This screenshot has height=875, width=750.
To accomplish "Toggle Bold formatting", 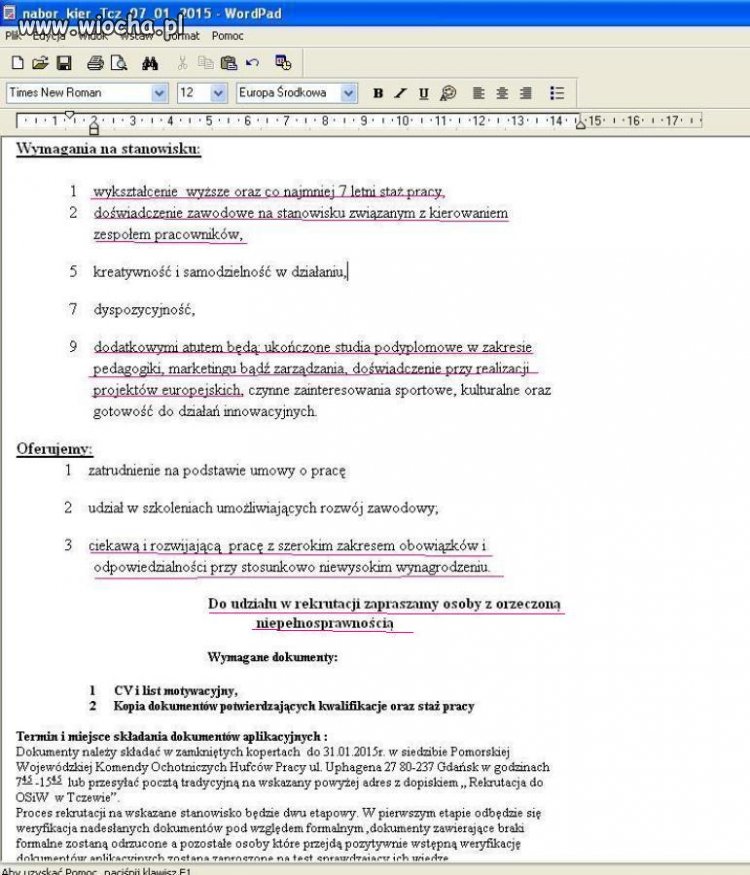I will [x=378, y=93].
